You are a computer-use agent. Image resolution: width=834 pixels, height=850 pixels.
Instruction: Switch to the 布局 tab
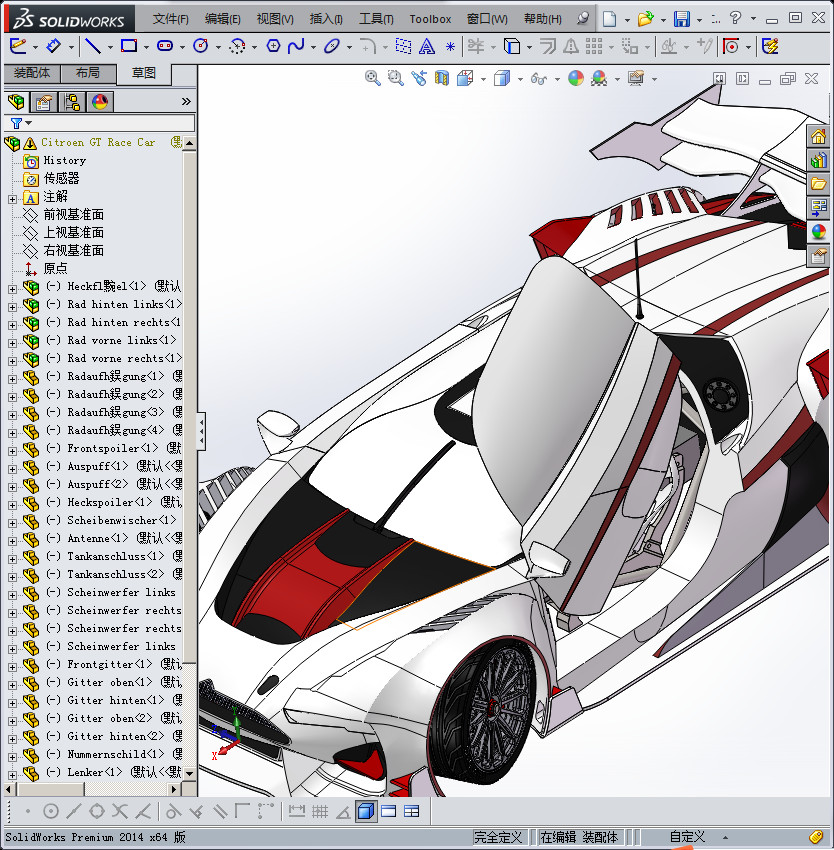(87, 73)
